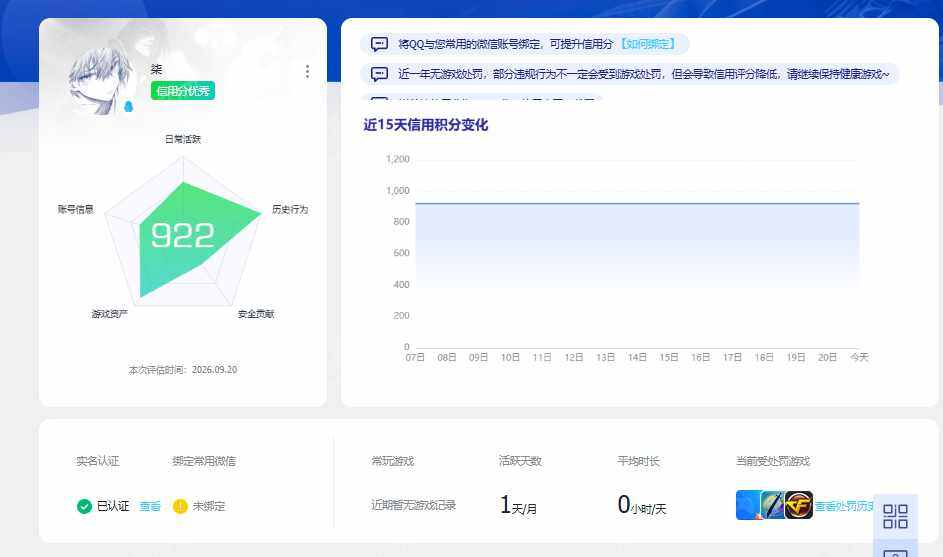Image resolution: width=943 pixels, height=557 pixels.
Task: Click the 平均时长 label
Action: (639, 461)
